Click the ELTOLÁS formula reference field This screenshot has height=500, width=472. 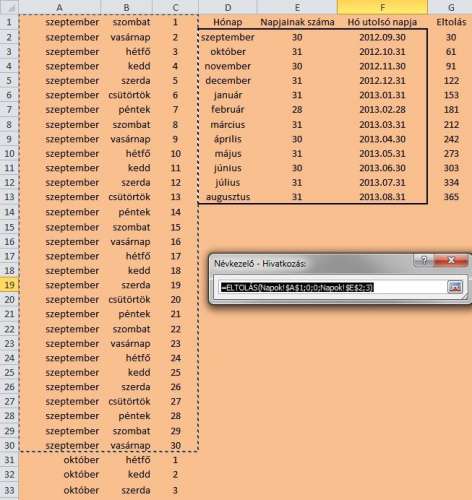330,287
